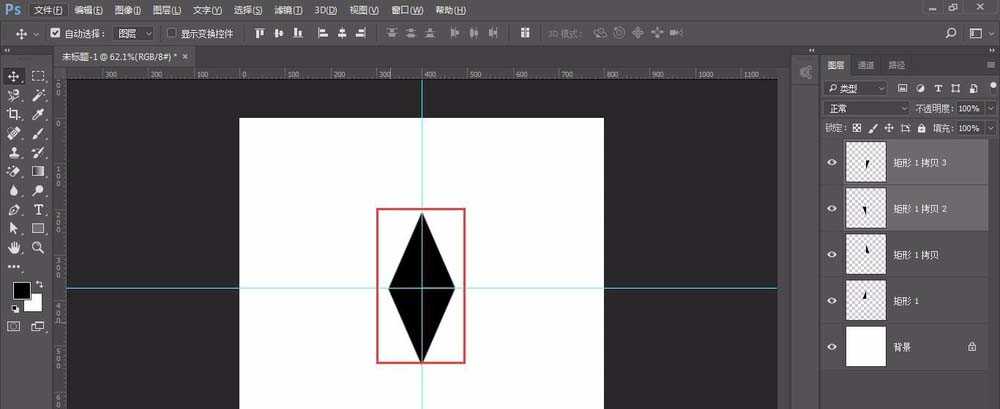
Task: Select the Move tool
Action: pos(14,76)
